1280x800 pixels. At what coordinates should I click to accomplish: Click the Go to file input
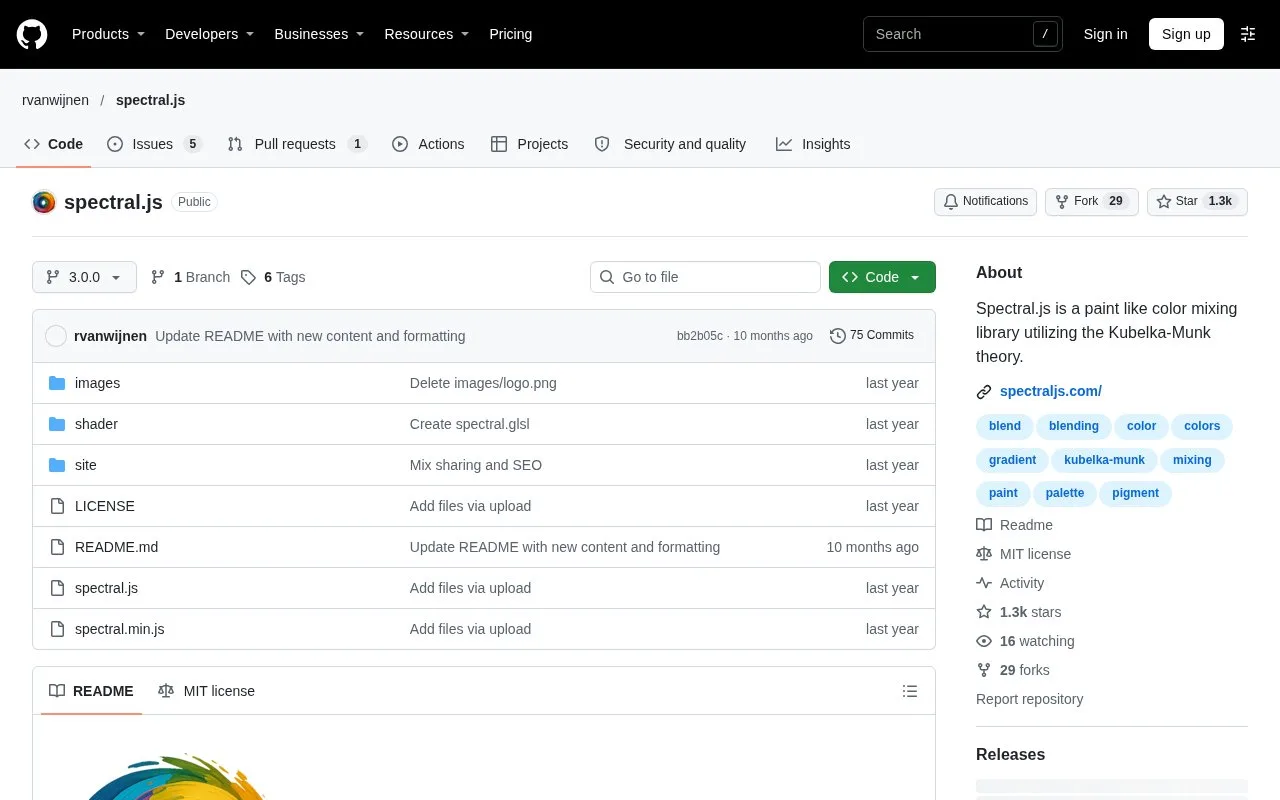705,277
